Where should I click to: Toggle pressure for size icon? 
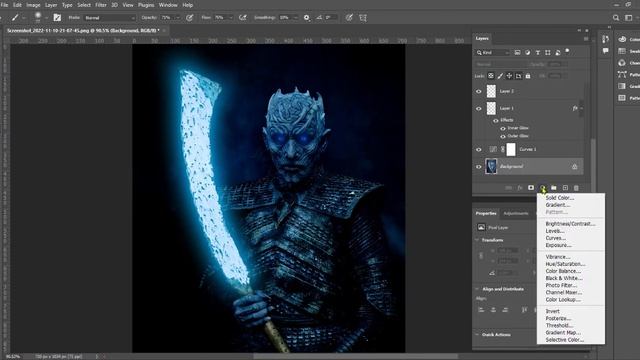[349, 18]
